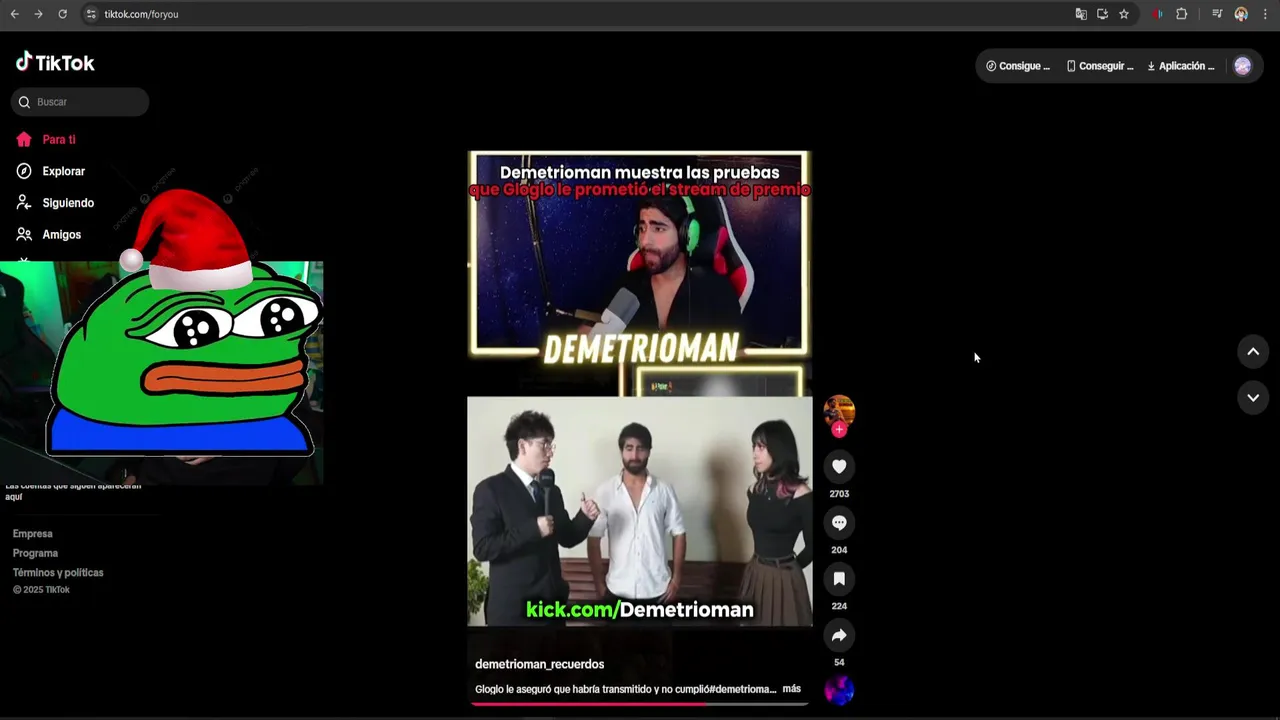Image resolution: width=1280 pixels, height=720 pixels.
Task: Open the TikTok profile avatar menu
Action: [x=1242, y=66]
